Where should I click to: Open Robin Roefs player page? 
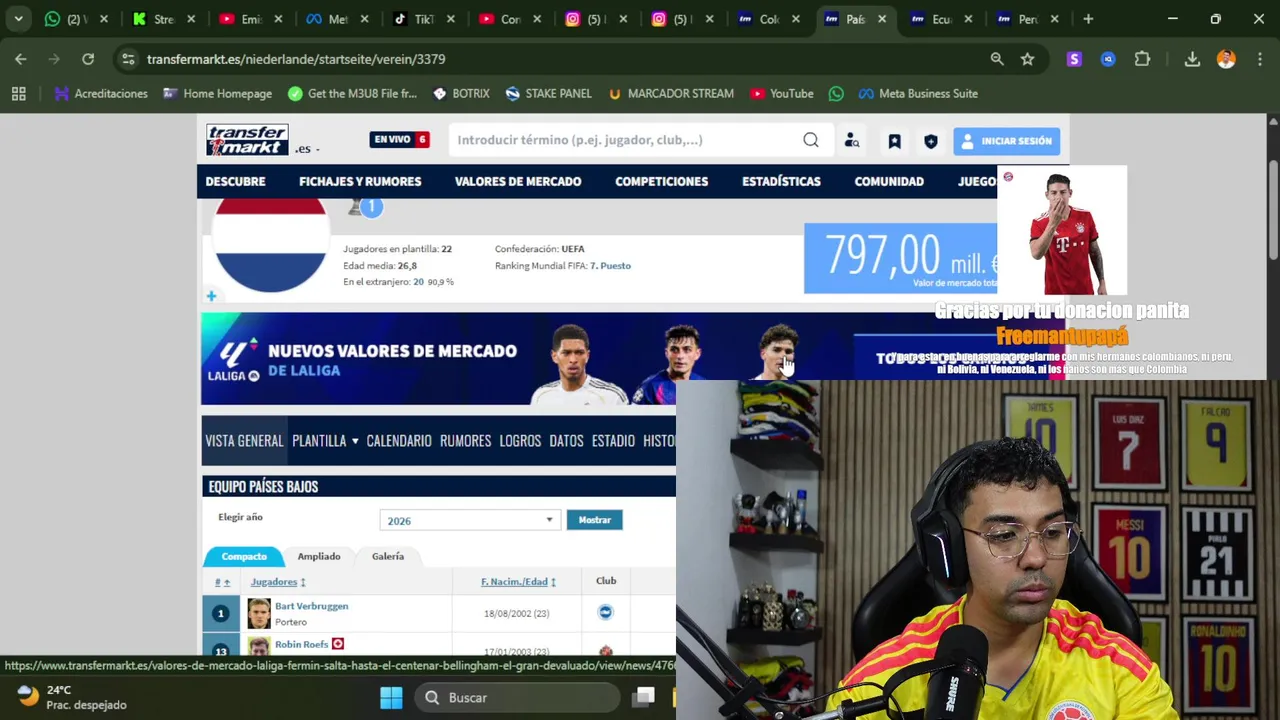coord(302,645)
